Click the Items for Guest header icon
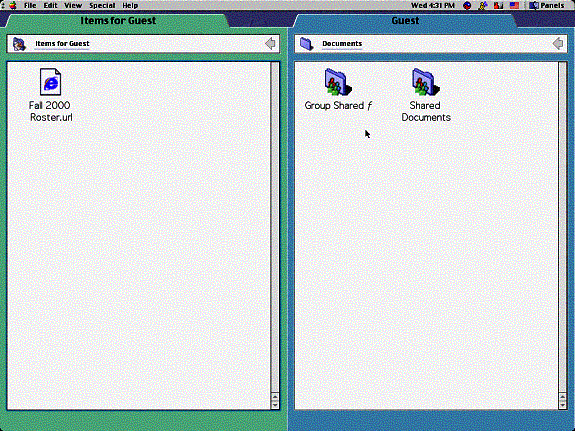Viewport: 575px width, 431px height. (19, 44)
